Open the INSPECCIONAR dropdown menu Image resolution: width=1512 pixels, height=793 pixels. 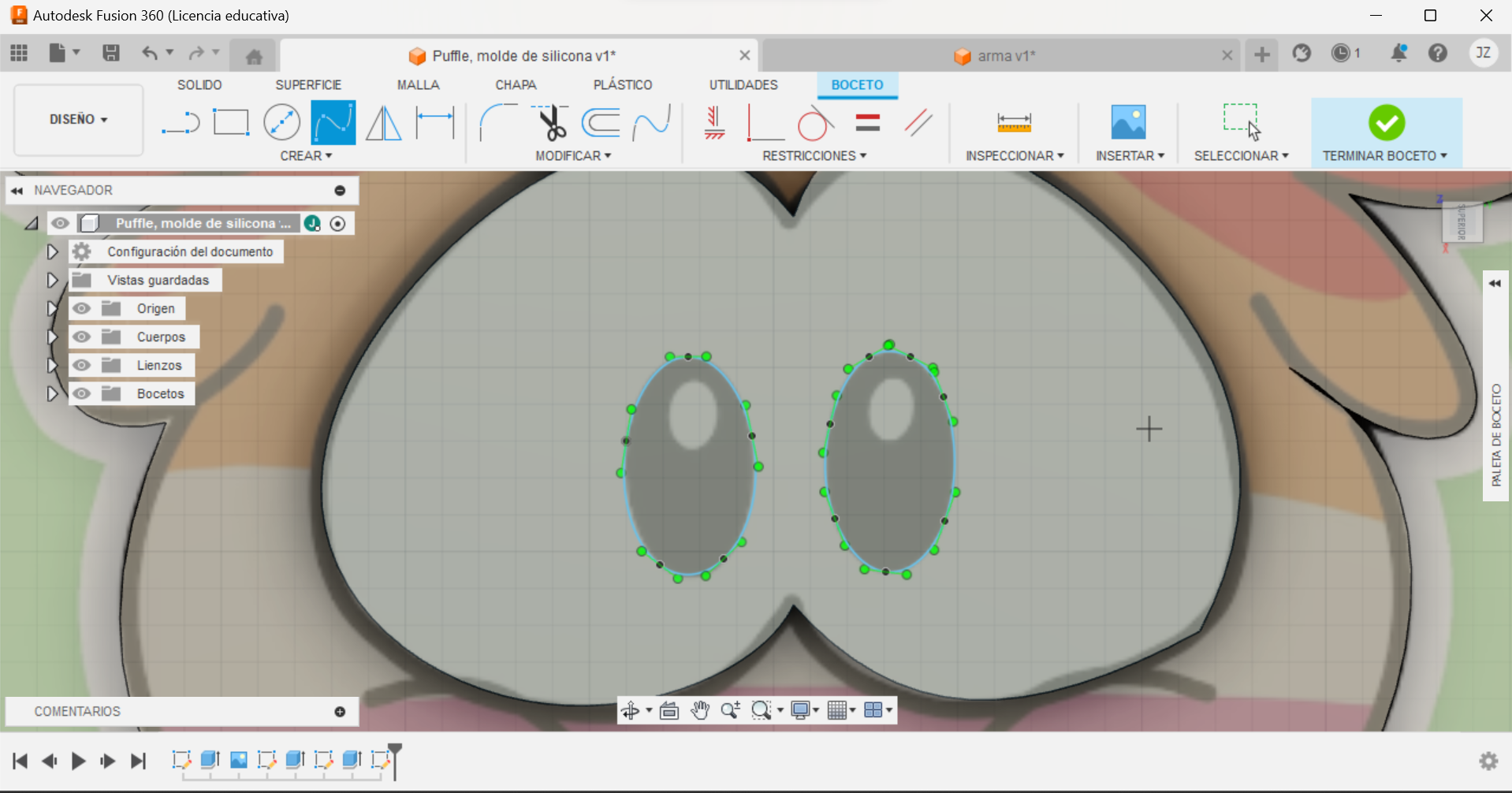click(x=1015, y=156)
